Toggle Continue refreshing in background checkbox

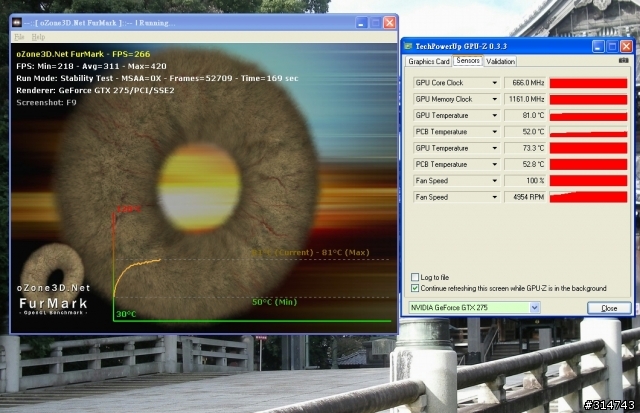click(415, 288)
